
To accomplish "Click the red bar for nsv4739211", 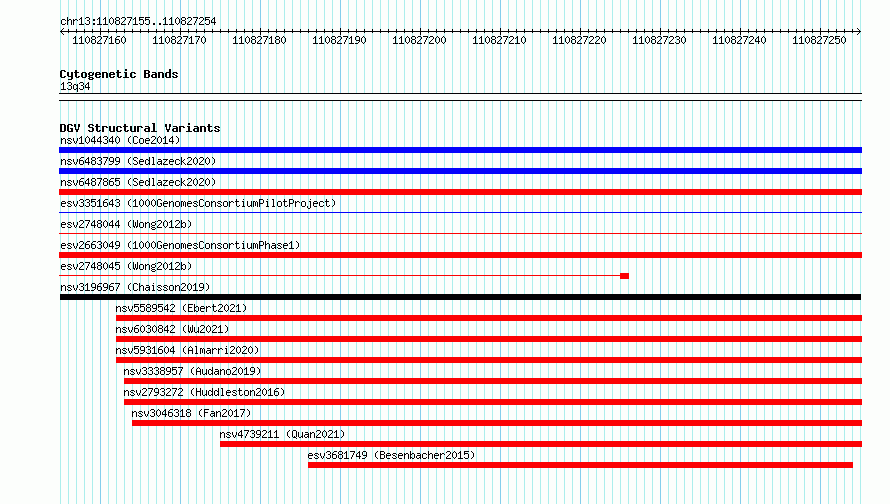I will 541,444.
